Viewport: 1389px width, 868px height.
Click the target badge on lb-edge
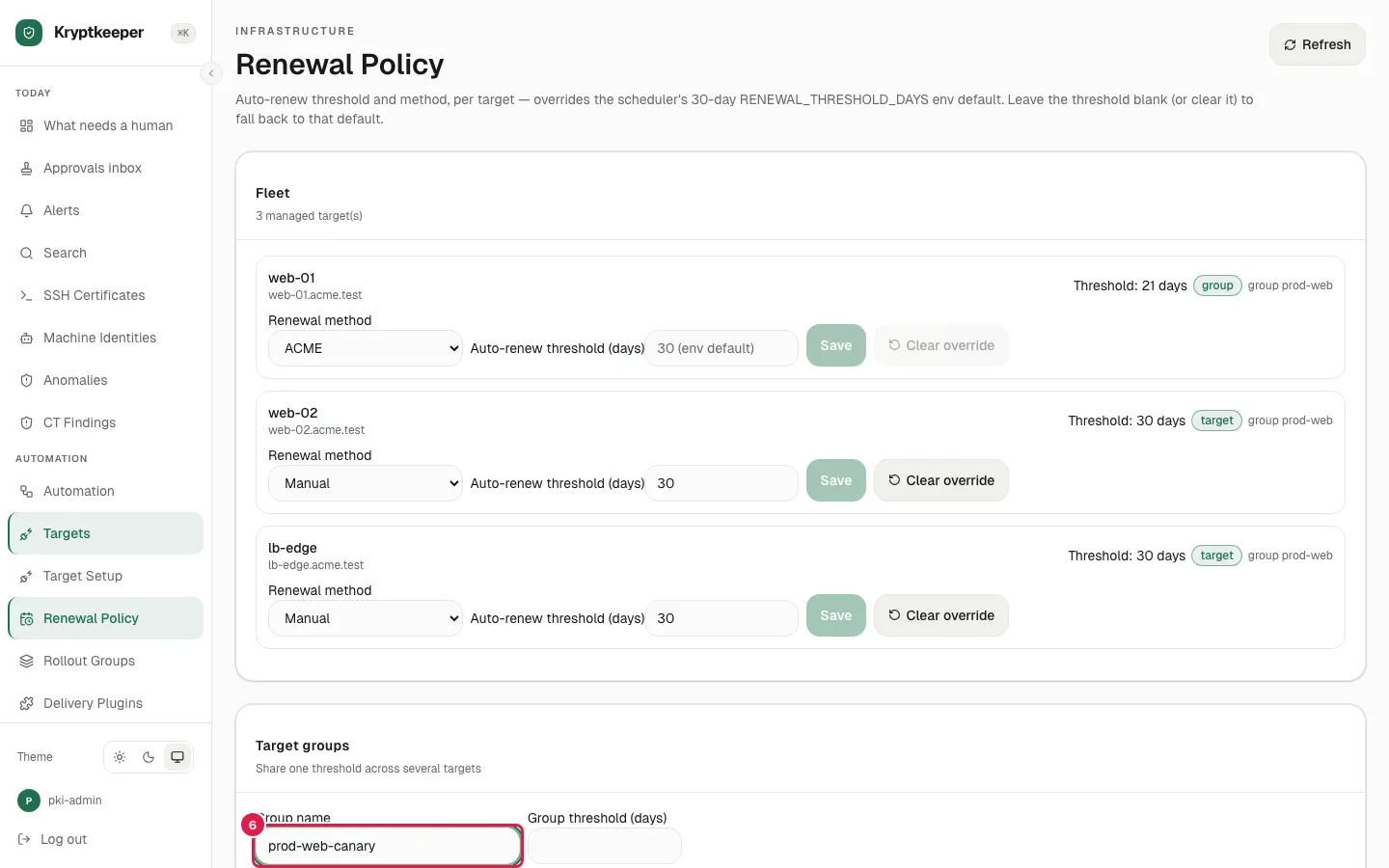coord(1216,556)
